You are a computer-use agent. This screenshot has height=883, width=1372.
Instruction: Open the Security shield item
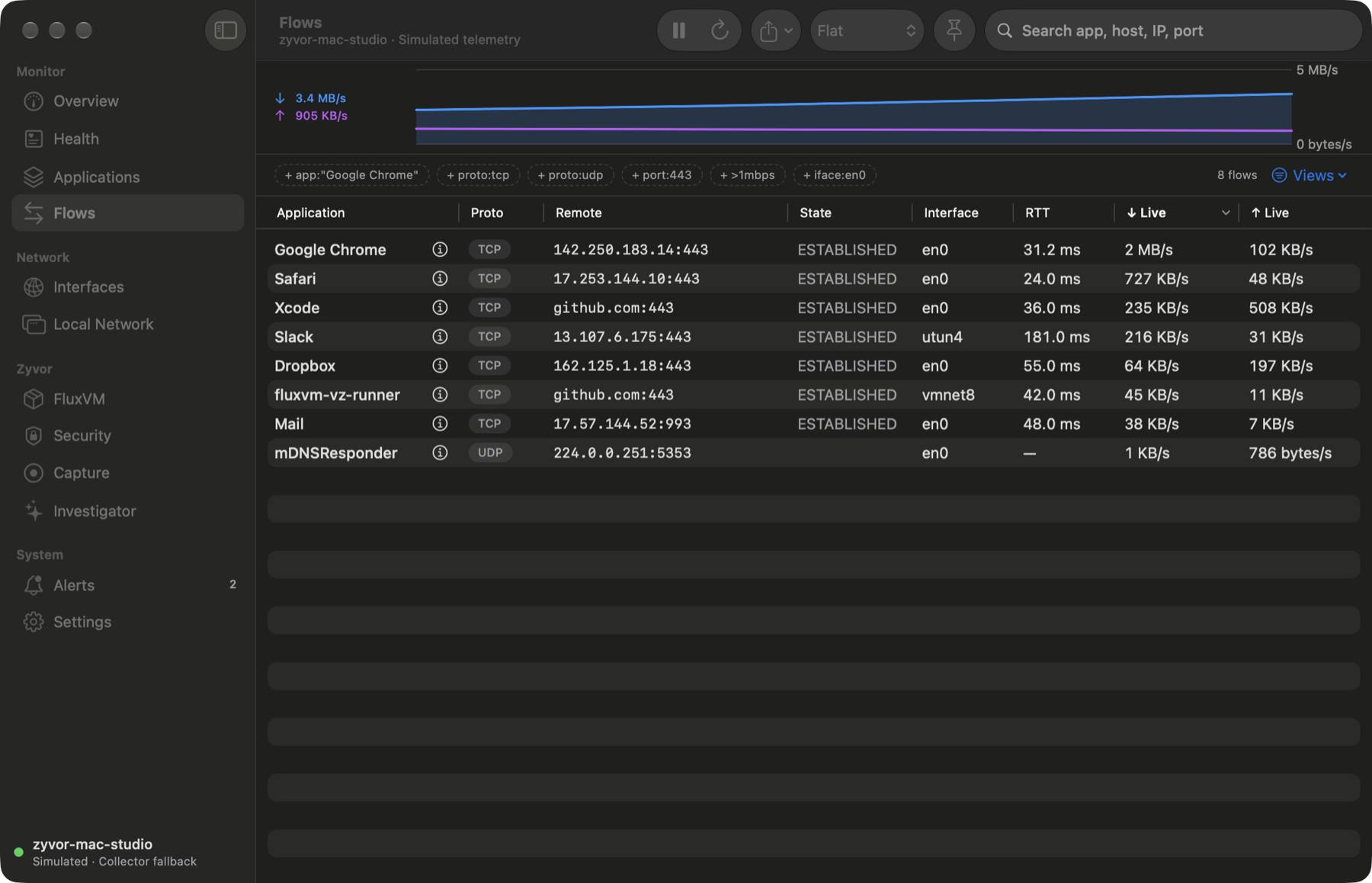(128, 436)
